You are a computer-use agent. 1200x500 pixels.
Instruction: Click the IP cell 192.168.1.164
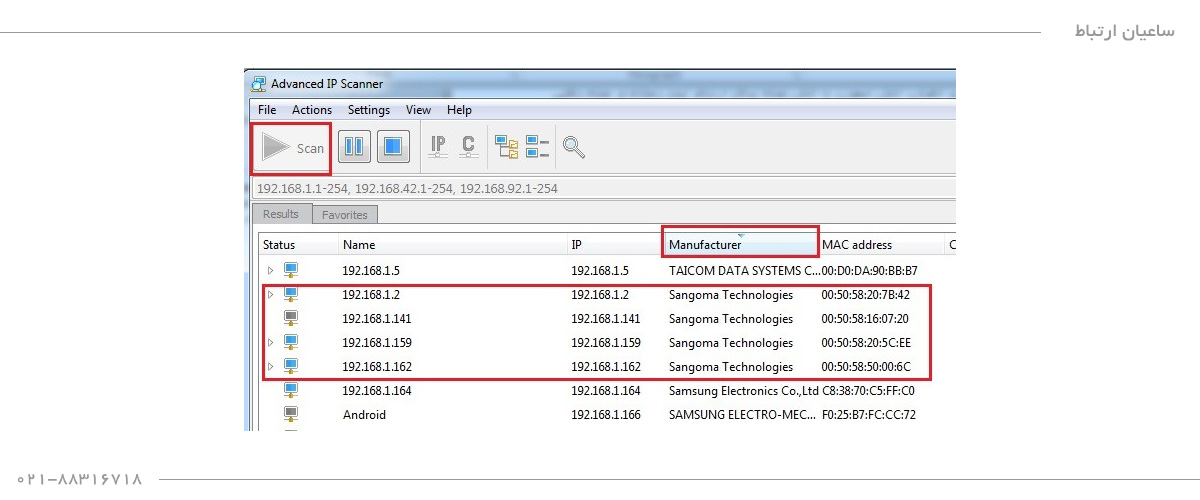pos(605,391)
